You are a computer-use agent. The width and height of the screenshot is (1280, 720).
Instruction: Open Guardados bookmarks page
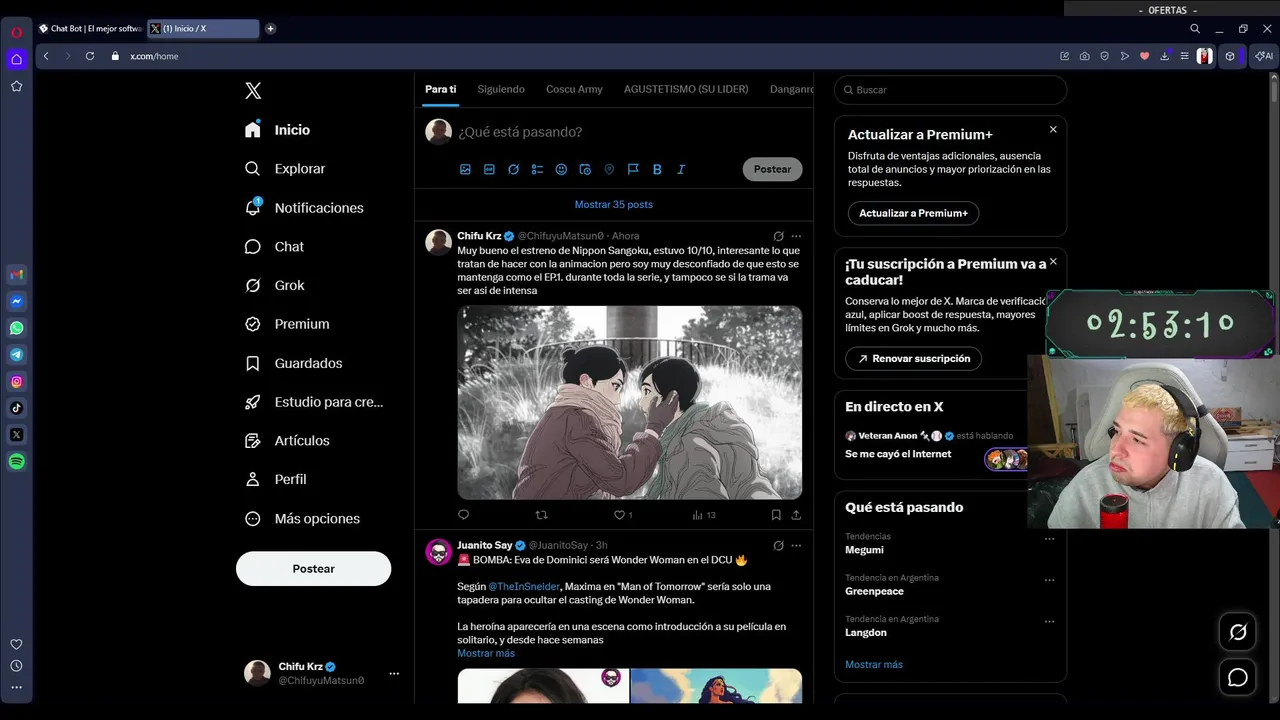(294, 363)
